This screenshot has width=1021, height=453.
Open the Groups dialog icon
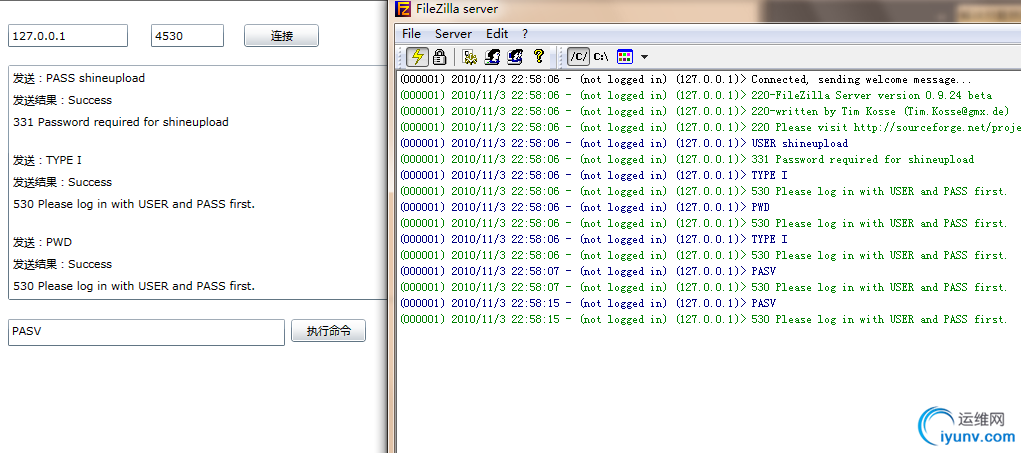pyautogui.click(x=515, y=57)
